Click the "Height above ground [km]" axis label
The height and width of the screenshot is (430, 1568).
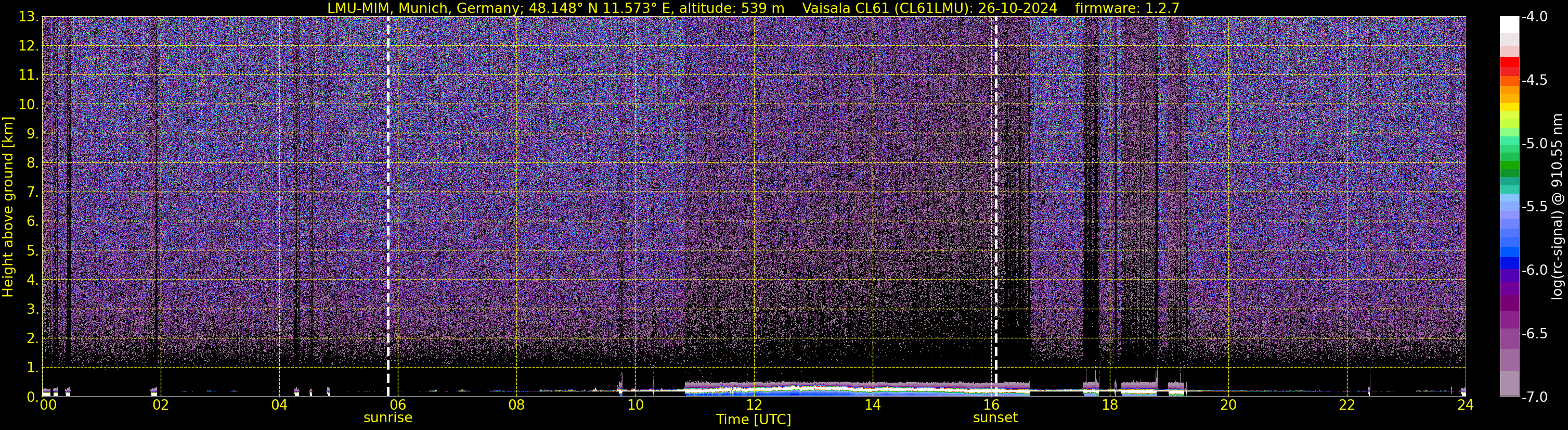pyautogui.click(x=8, y=207)
